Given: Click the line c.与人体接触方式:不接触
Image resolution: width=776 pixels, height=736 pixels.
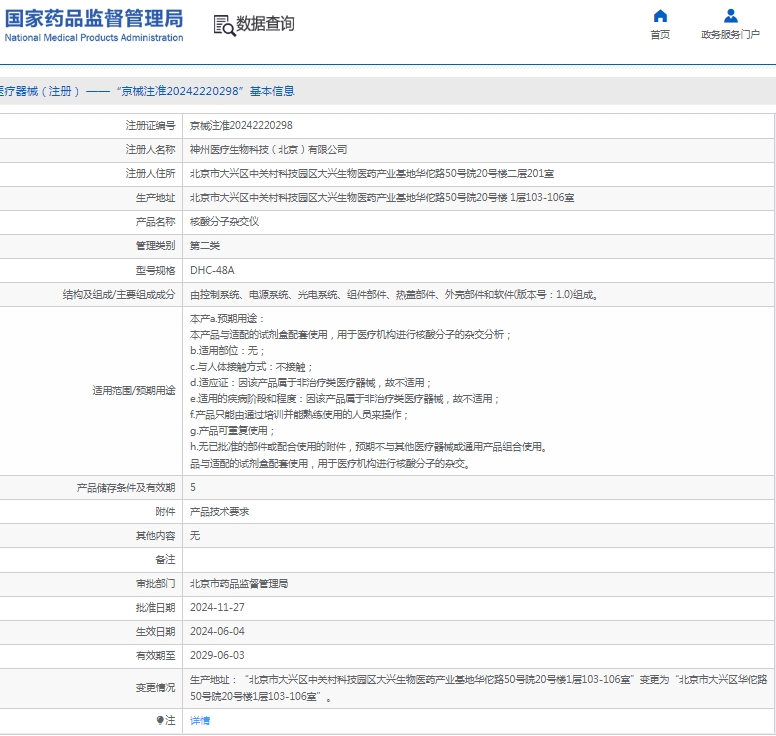Looking at the screenshot, I should [251, 367].
